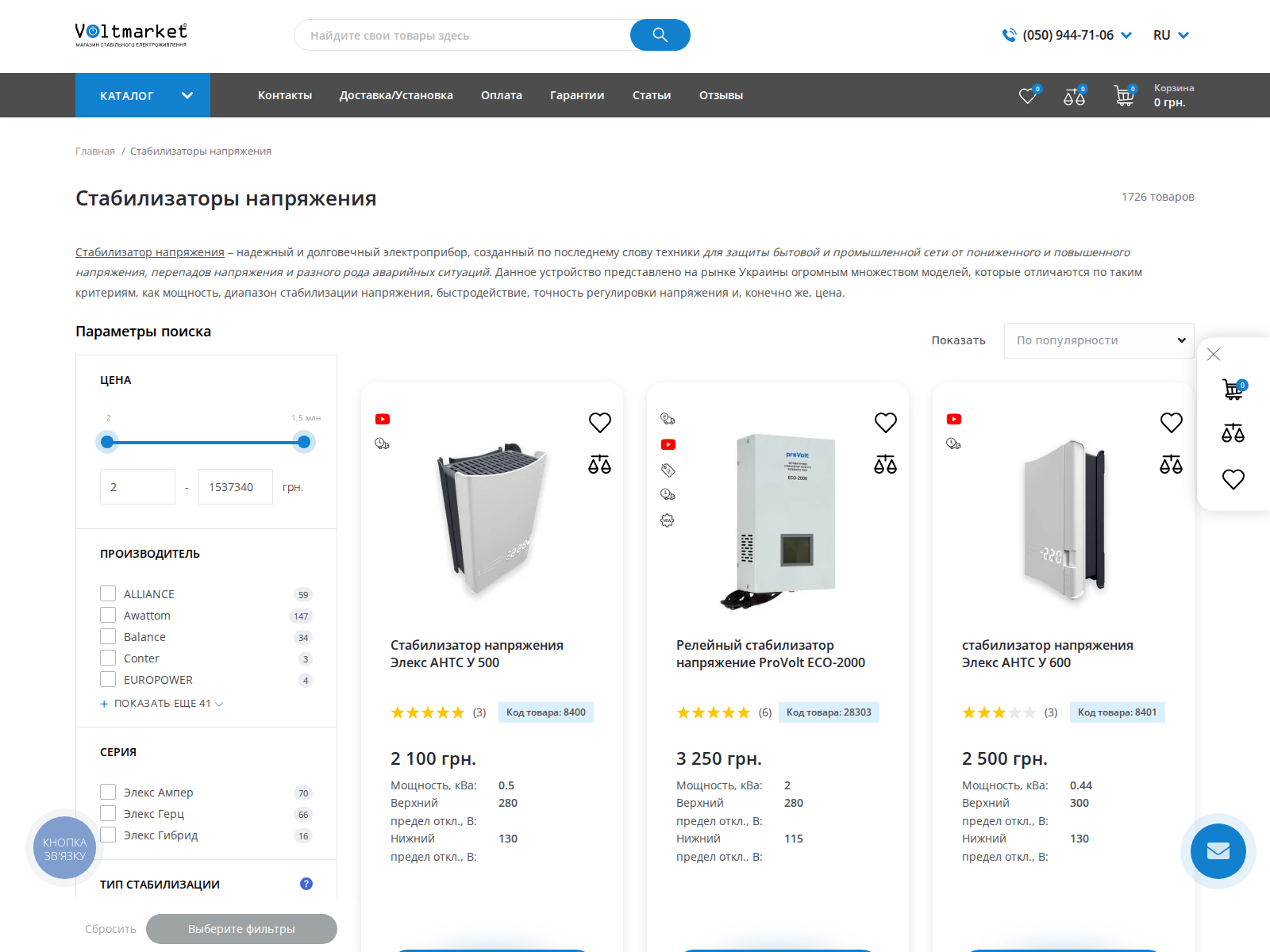Add ProVolt ECO-2000 to wishlist
The image size is (1270, 952).
[886, 423]
